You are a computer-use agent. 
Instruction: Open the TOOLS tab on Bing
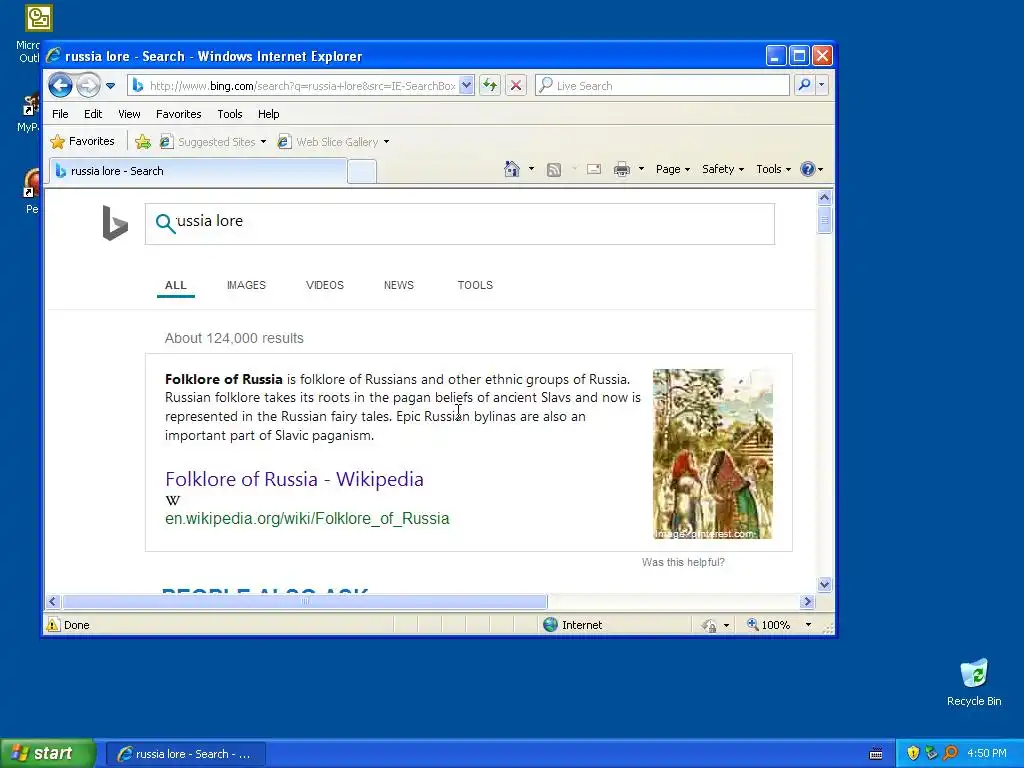tap(475, 285)
